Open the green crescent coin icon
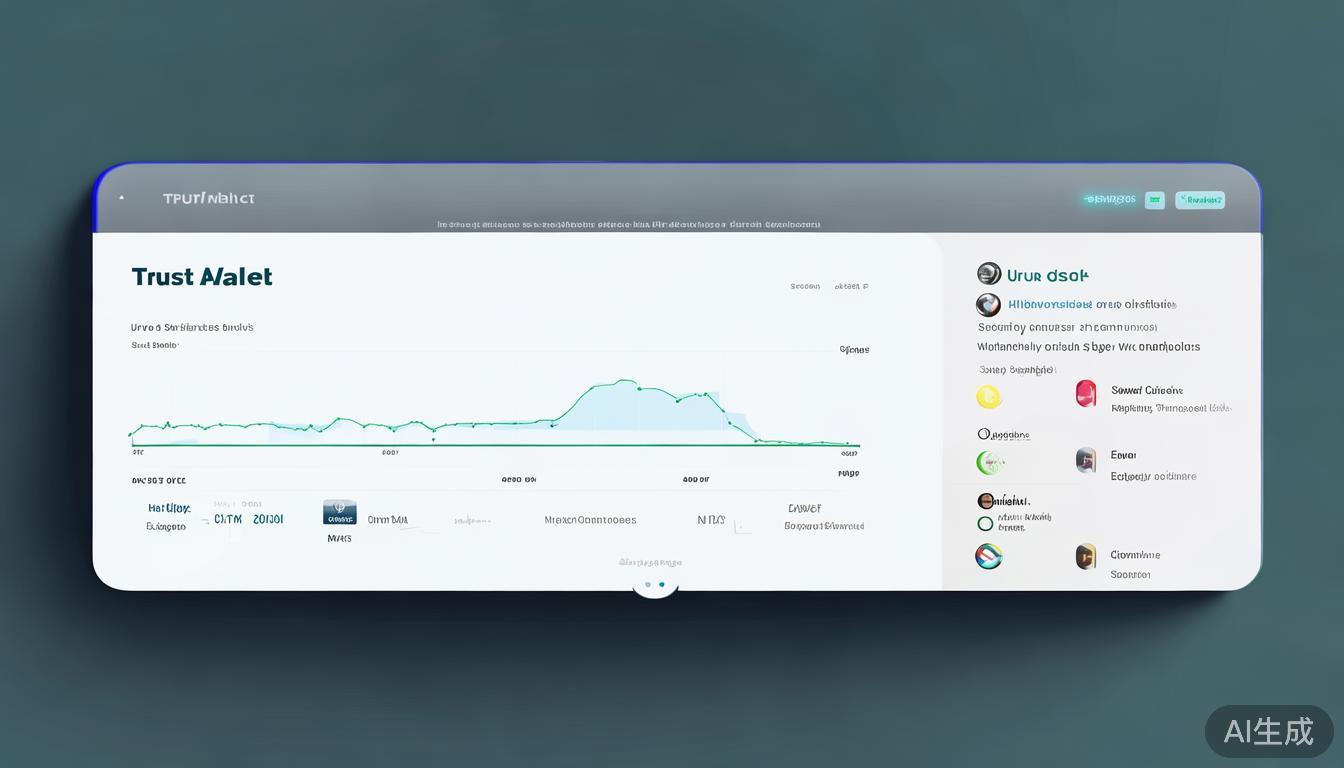1344x768 pixels. [989, 462]
